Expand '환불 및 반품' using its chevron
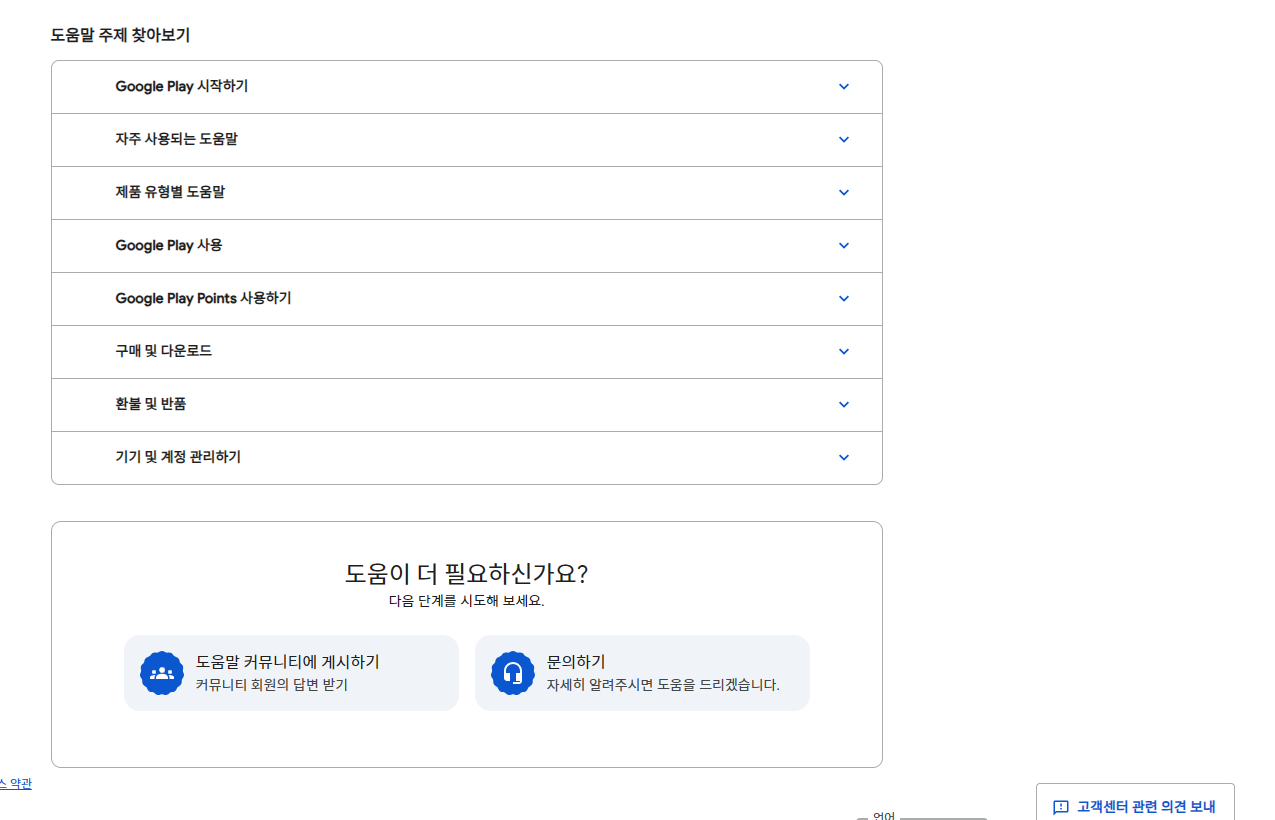Viewport: 1275px width, 820px height. click(x=844, y=405)
